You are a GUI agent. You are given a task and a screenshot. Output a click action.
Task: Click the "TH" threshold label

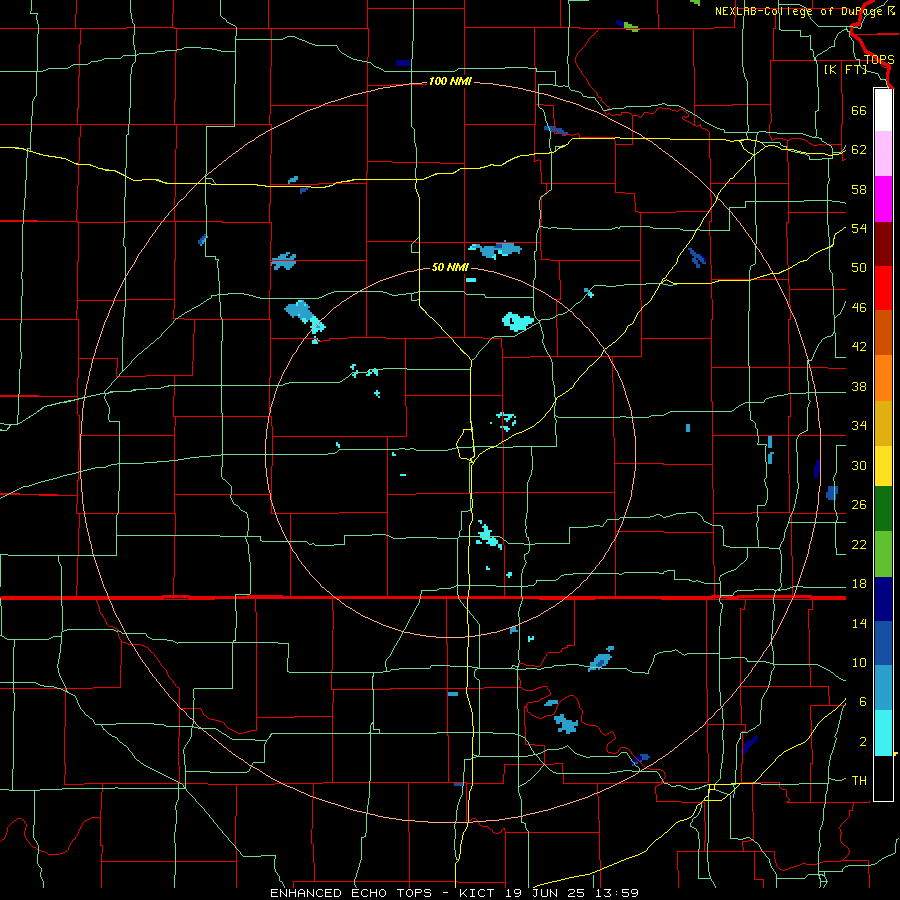click(x=859, y=781)
